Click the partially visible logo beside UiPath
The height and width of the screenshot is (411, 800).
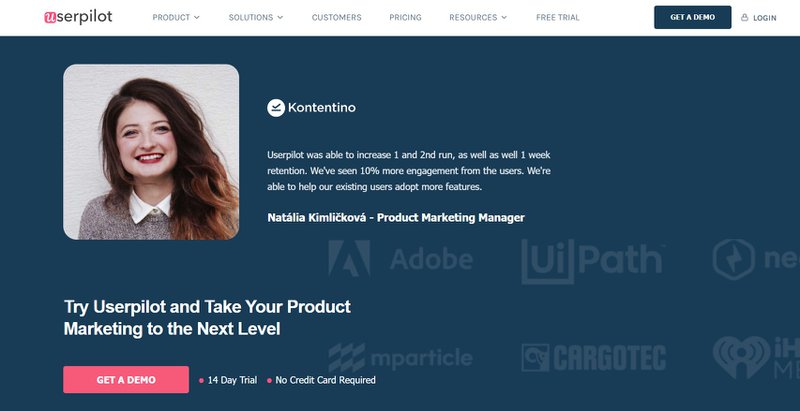click(x=756, y=260)
